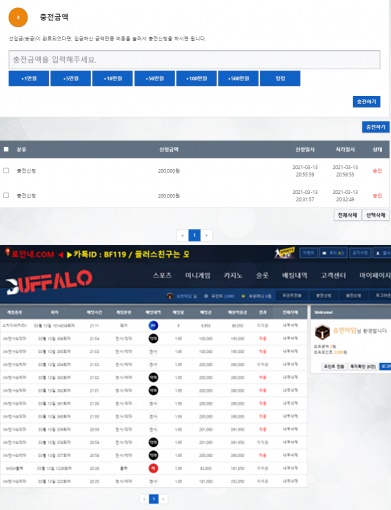
Task: Go to previous page in charge history pagination
Action: coord(182,235)
